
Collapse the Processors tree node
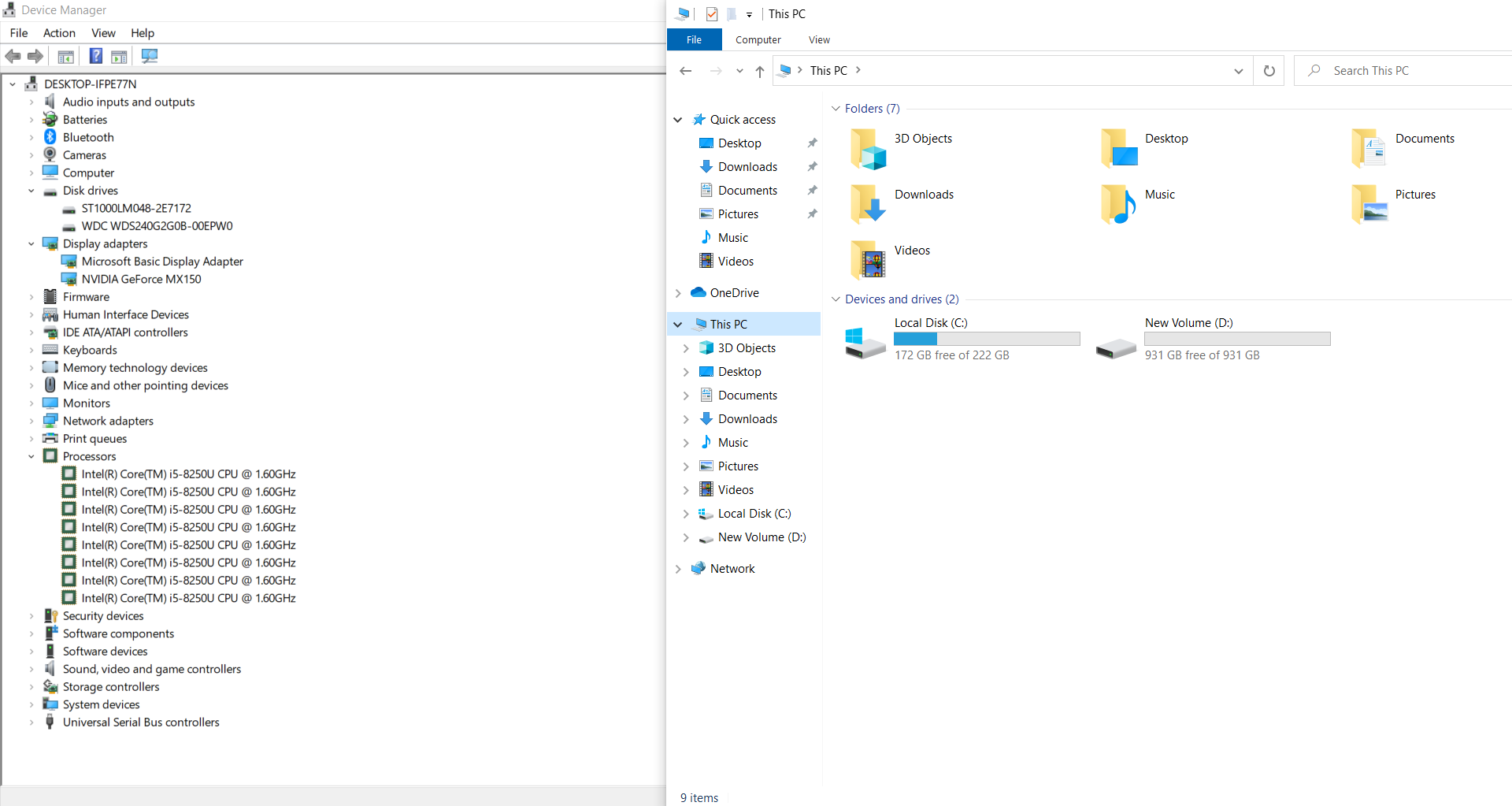pos(31,456)
